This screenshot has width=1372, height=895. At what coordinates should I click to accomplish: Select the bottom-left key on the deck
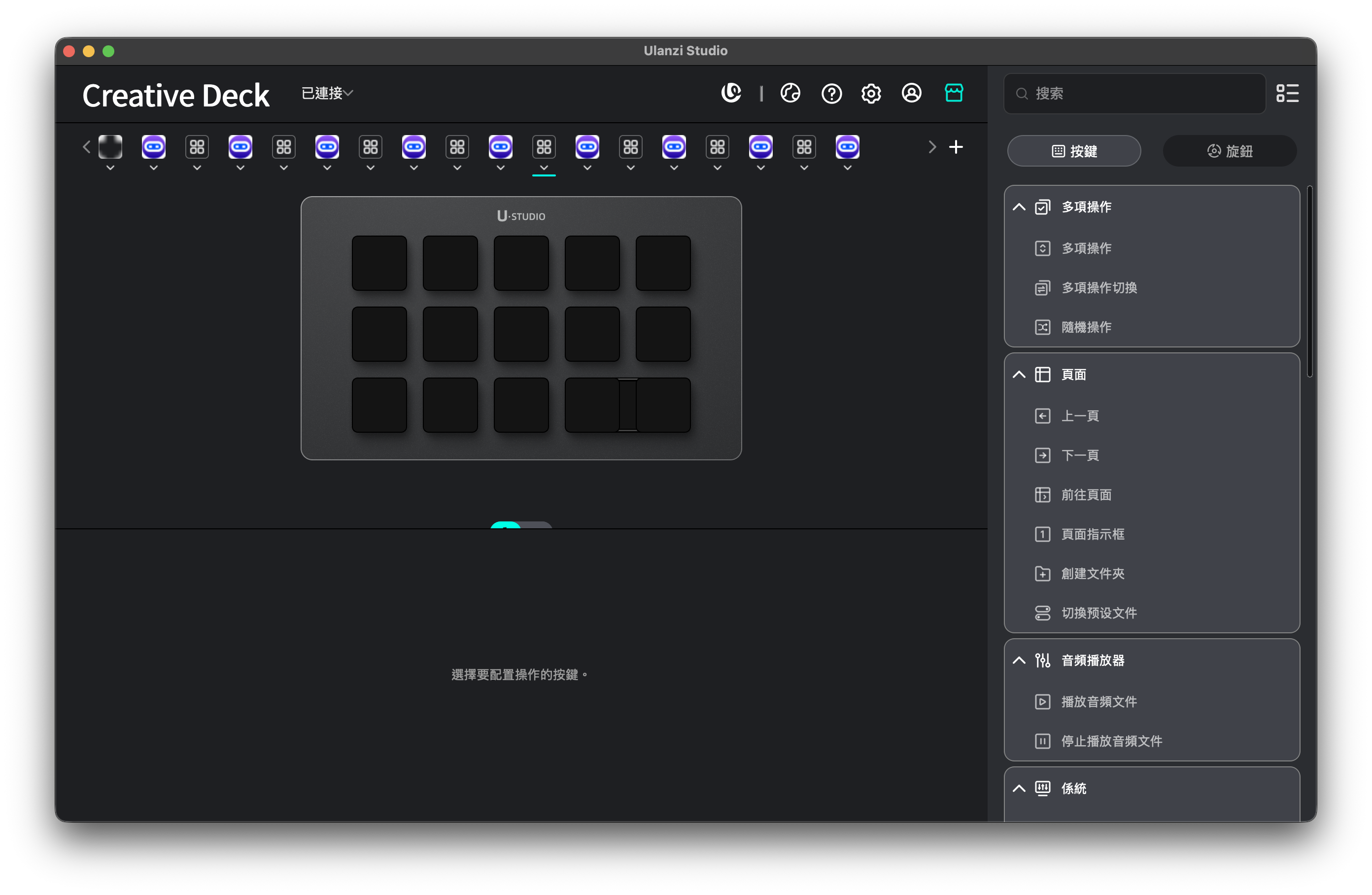(379, 405)
